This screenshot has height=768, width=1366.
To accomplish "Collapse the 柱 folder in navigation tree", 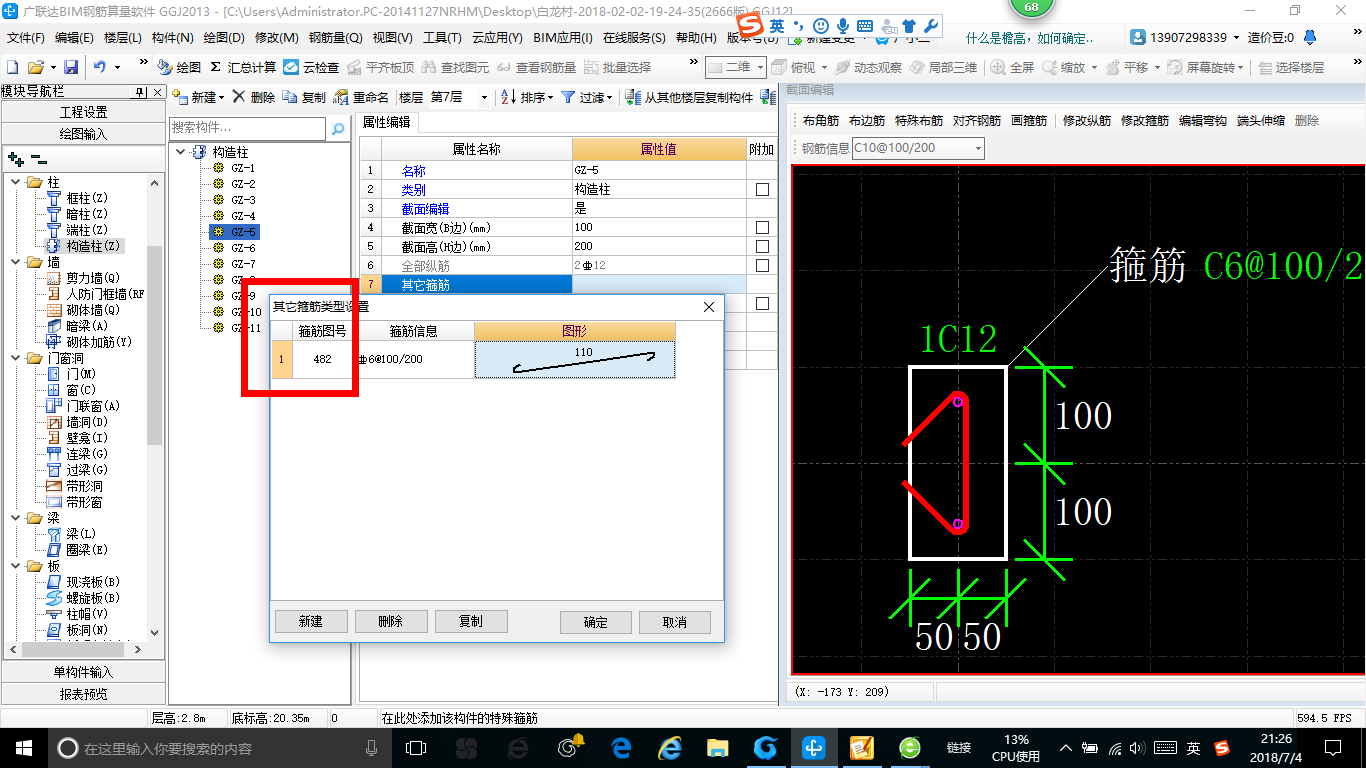I will [15, 182].
